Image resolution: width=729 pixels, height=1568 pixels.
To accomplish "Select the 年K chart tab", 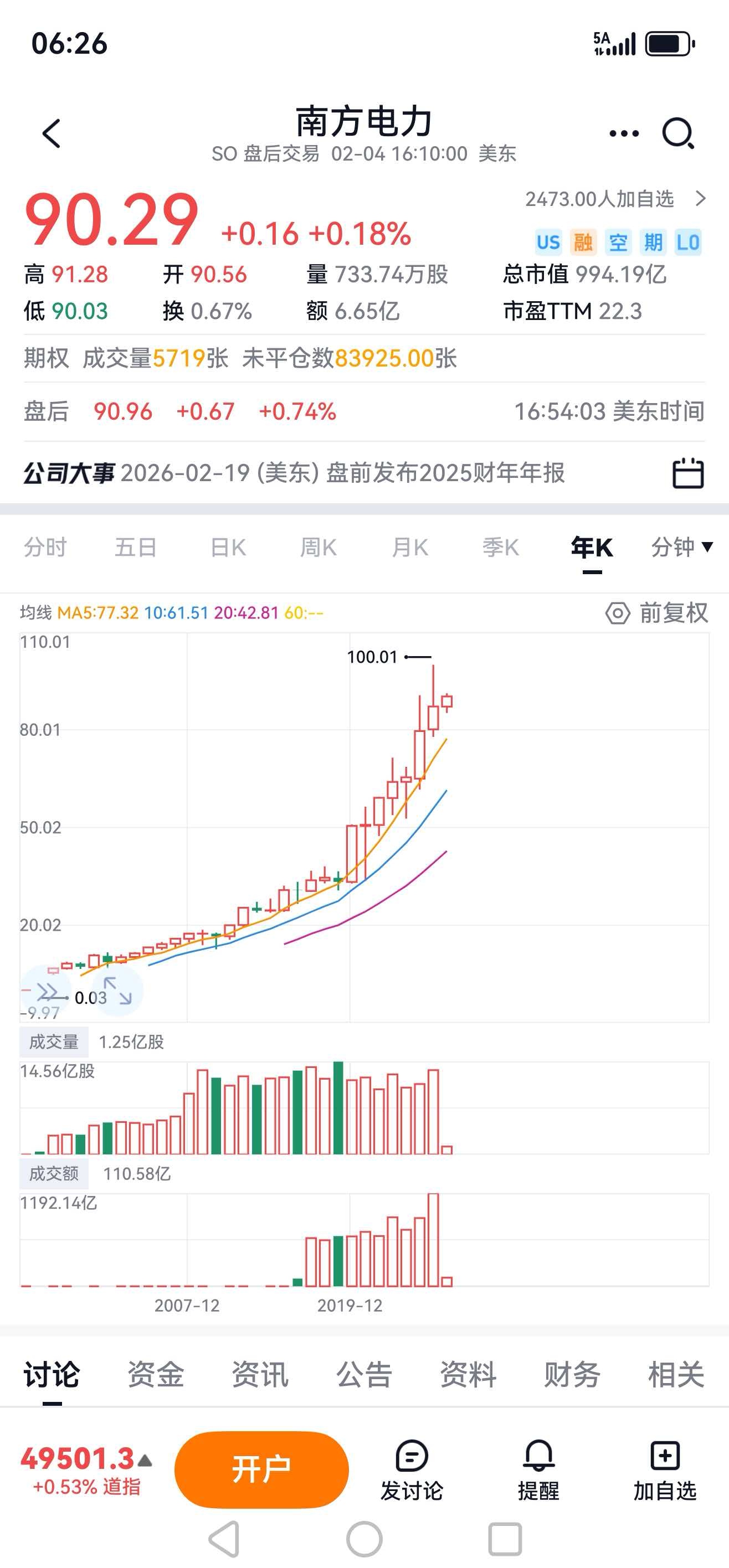I will 592,547.
